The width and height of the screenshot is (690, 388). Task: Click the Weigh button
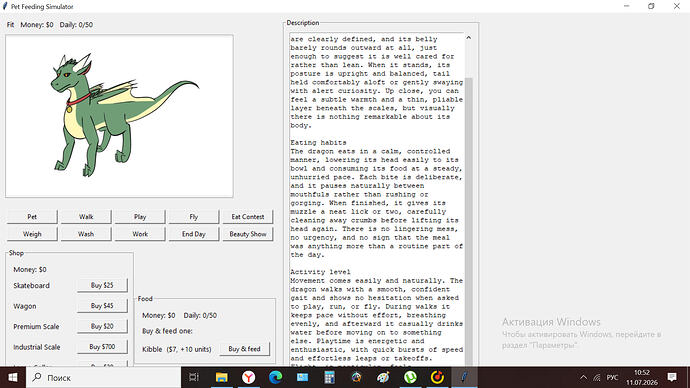click(x=32, y=234)
